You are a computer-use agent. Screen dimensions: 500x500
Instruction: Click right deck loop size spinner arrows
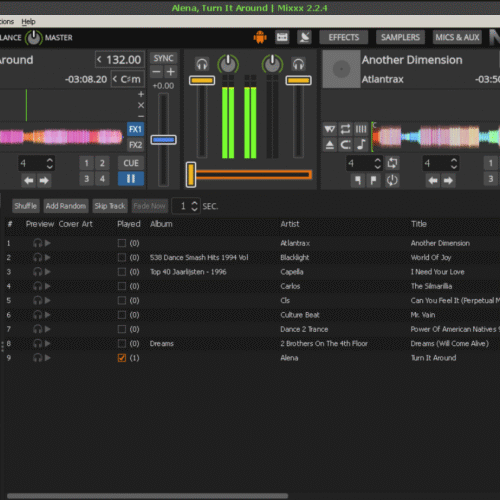pyautogui.click(x=377, y=163)
